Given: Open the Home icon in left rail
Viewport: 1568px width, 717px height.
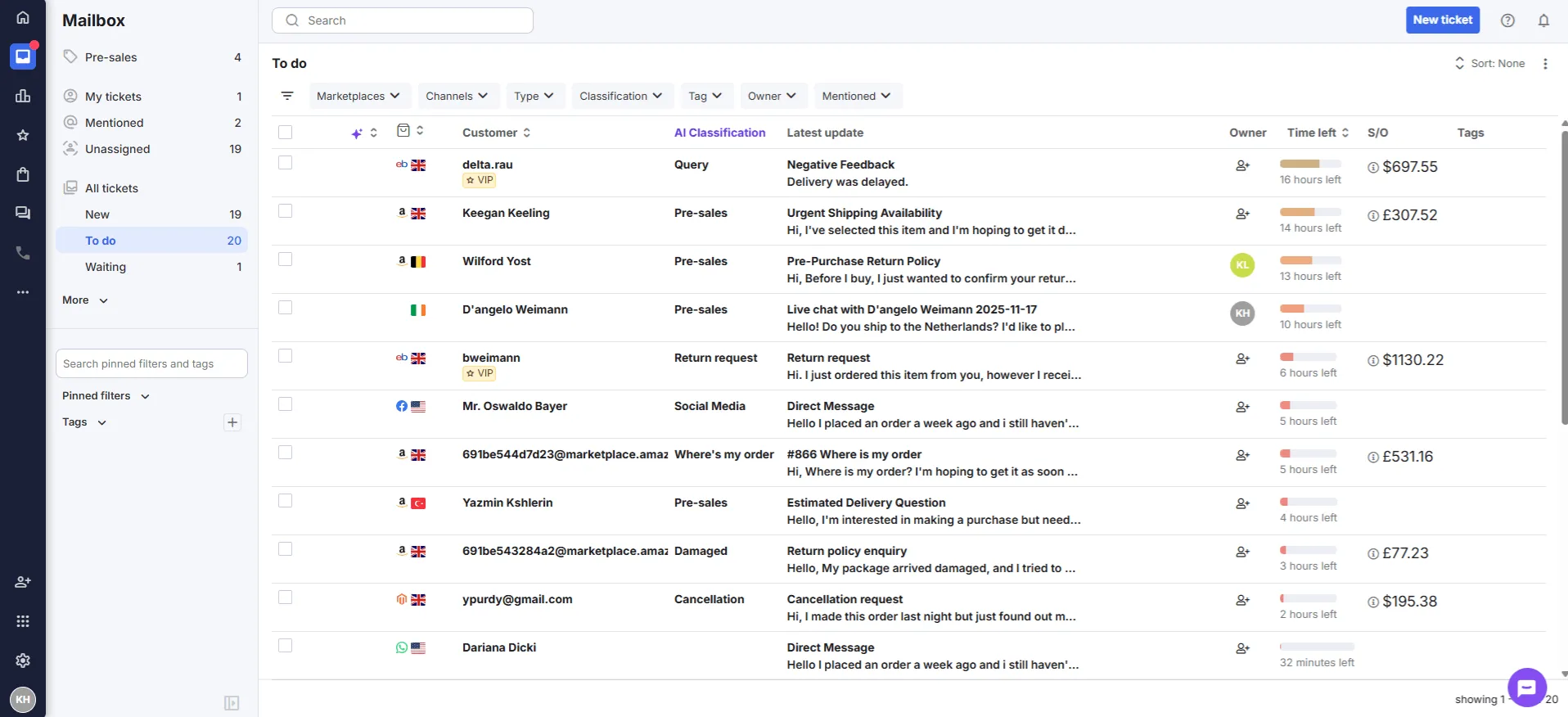Looking at the screenshot, I should tap(23, 17).
